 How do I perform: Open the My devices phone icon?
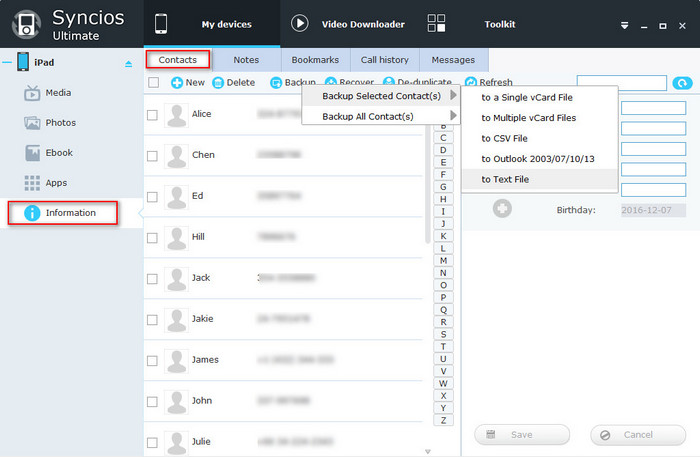(161, 24)
